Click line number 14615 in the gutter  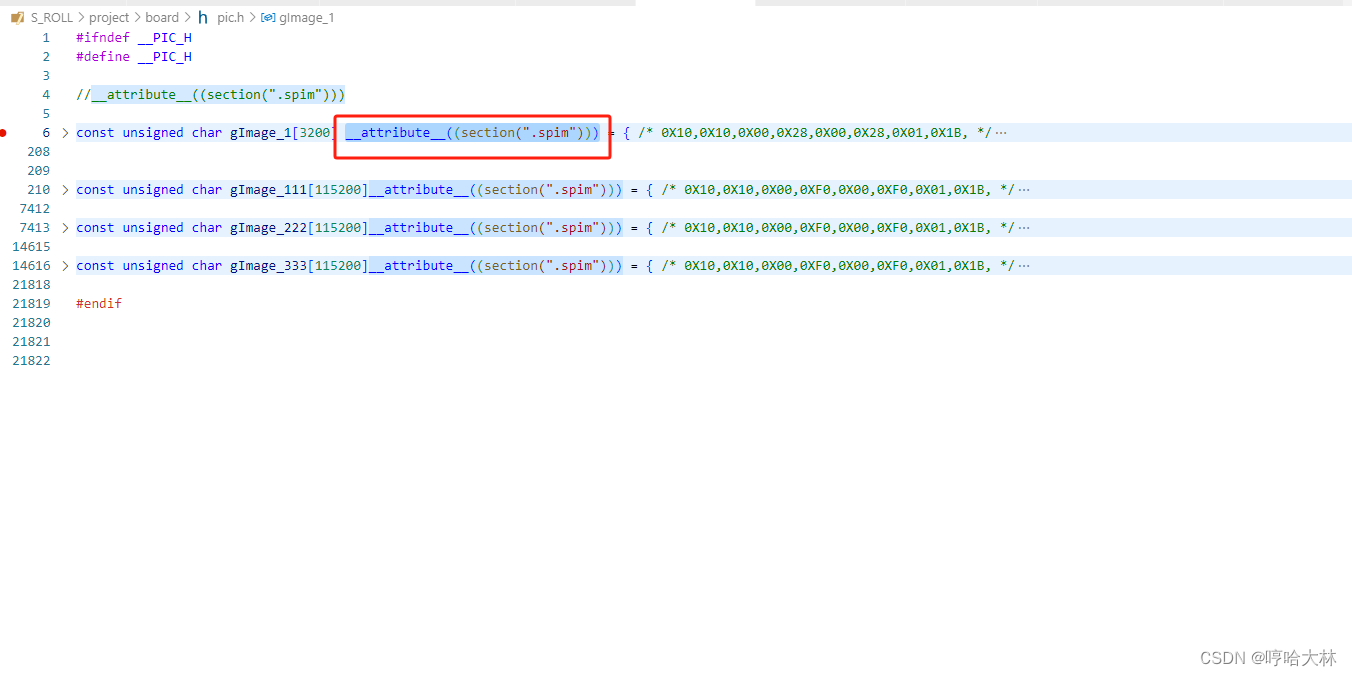tap(31, 247)
